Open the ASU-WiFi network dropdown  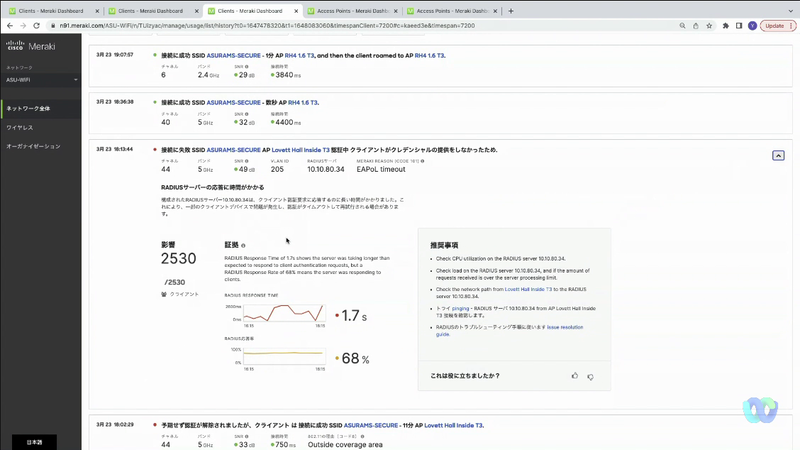[x=41, y=80]
